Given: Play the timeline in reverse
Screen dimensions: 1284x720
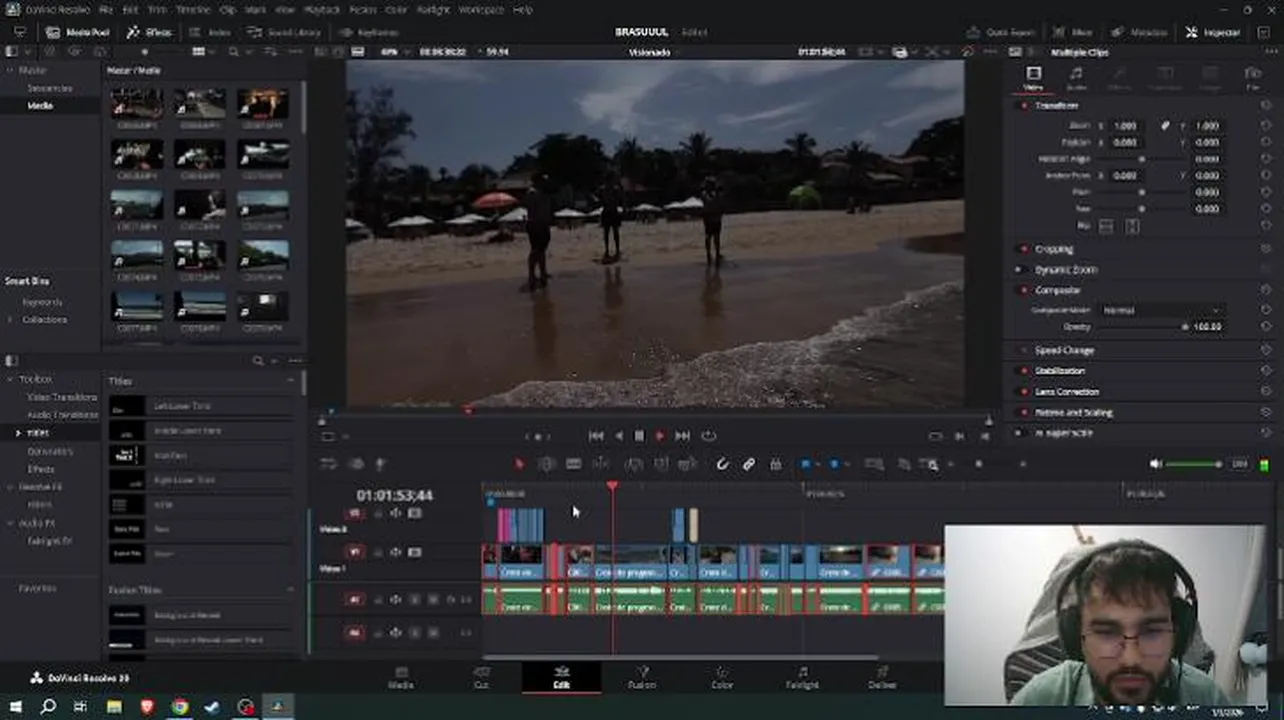Looking at the screenshot, I should [618, 436].
